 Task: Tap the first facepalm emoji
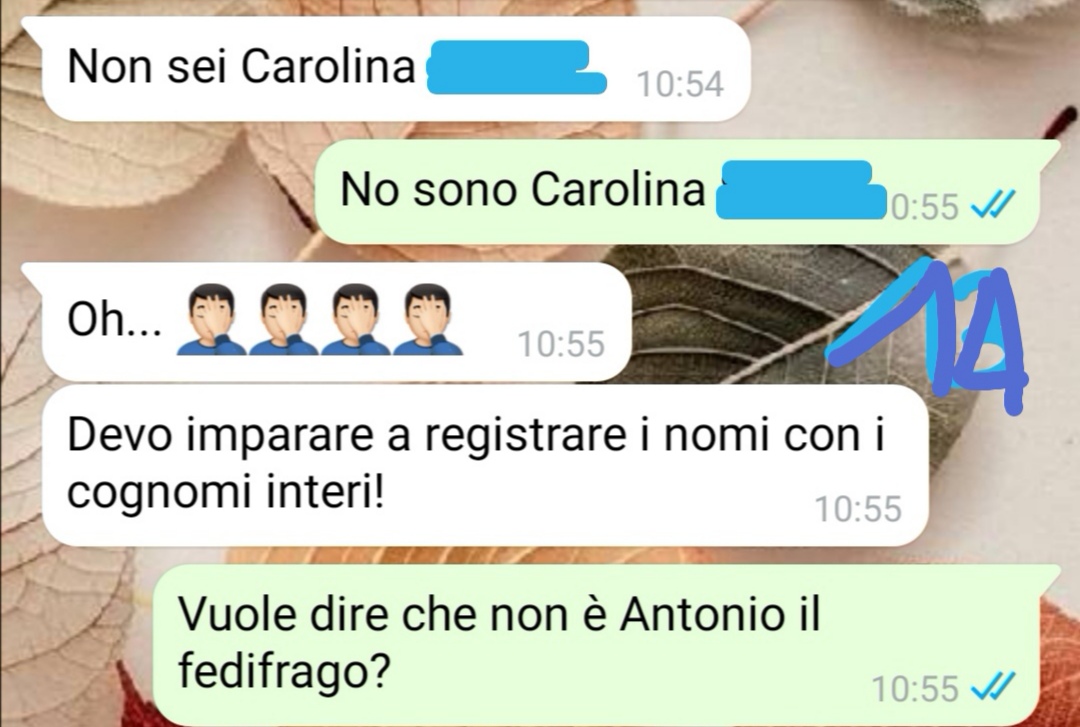[x=211, y=320]
